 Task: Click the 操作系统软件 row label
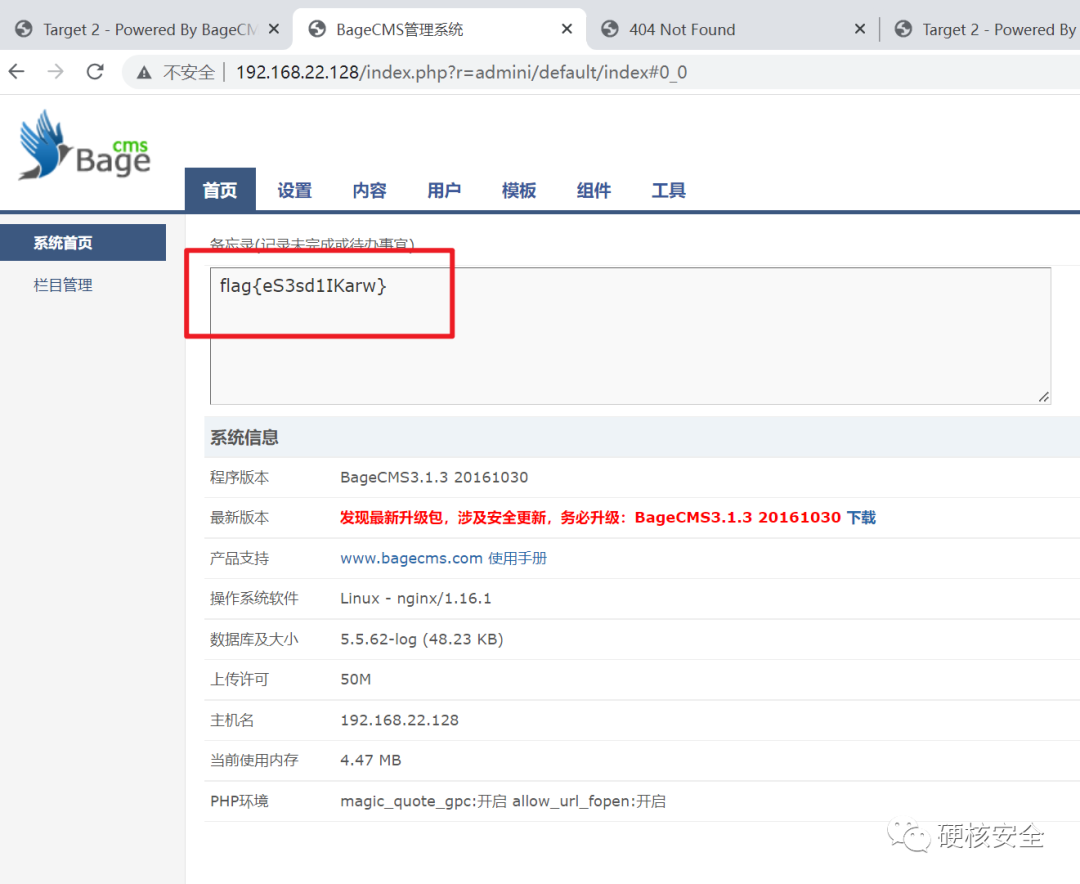point(253,599)
